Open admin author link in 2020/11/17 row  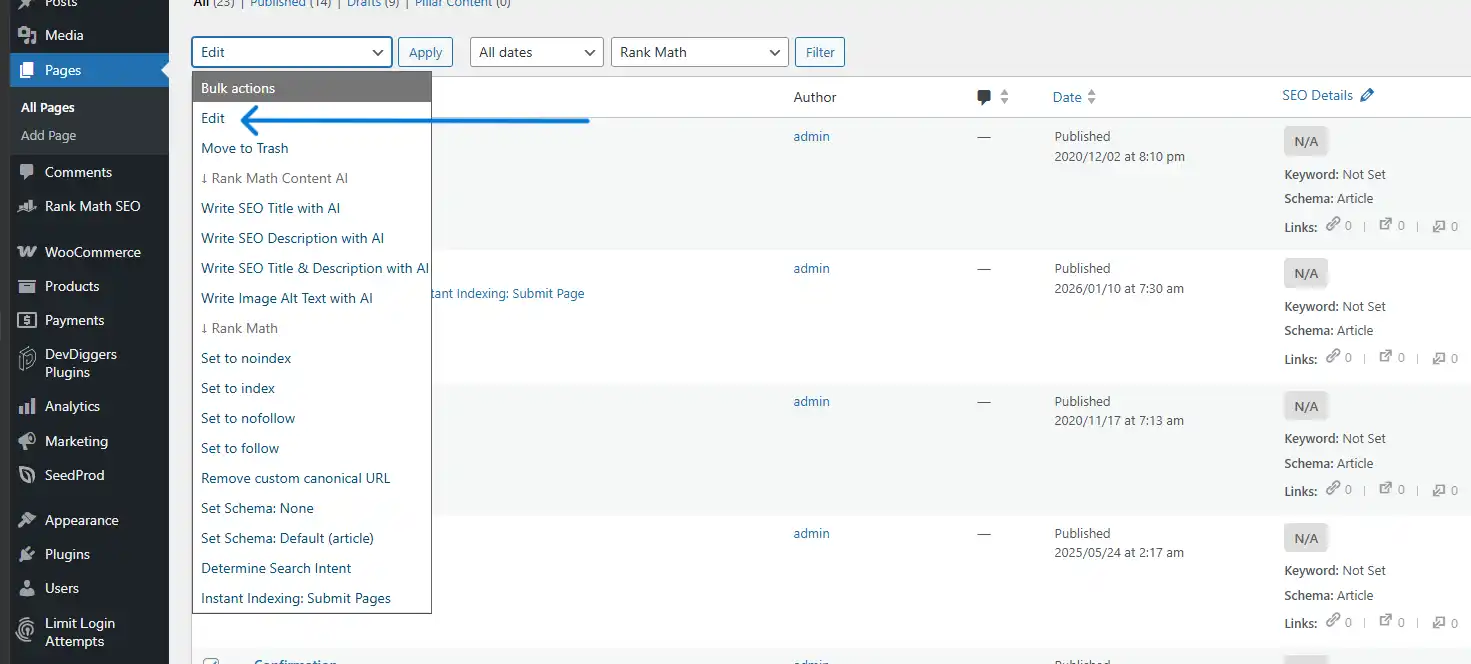(811, 401)
